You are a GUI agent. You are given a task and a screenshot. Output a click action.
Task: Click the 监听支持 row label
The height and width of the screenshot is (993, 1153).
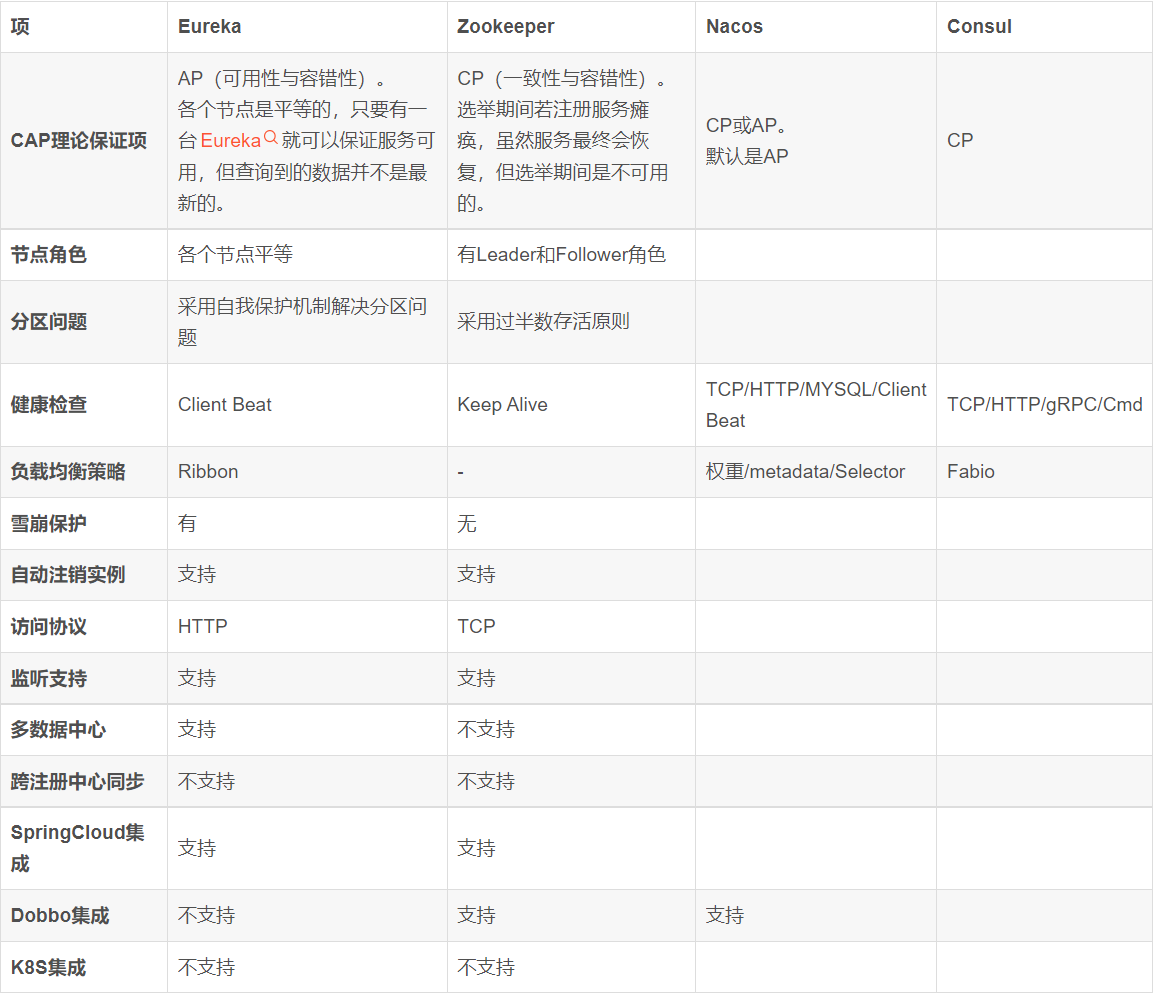[x=49, y=678]
